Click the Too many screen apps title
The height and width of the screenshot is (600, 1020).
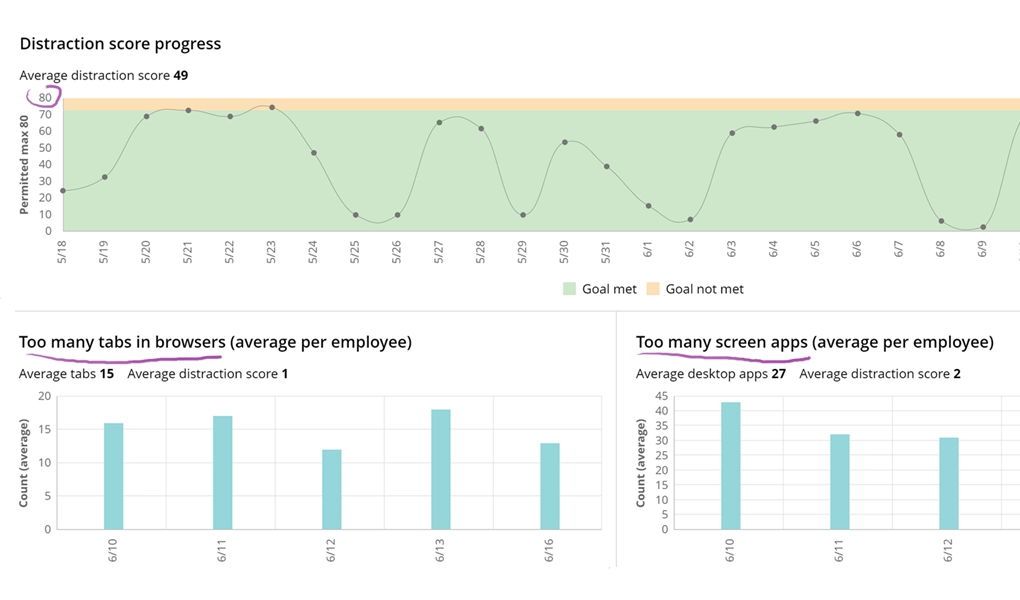814,341
